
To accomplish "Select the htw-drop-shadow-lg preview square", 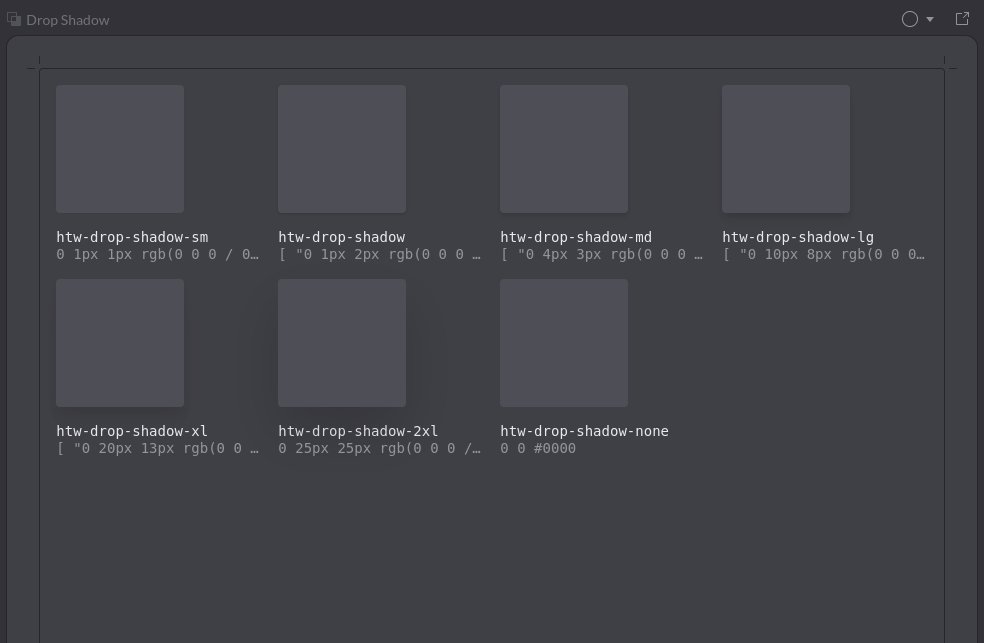I will (786, 149).
